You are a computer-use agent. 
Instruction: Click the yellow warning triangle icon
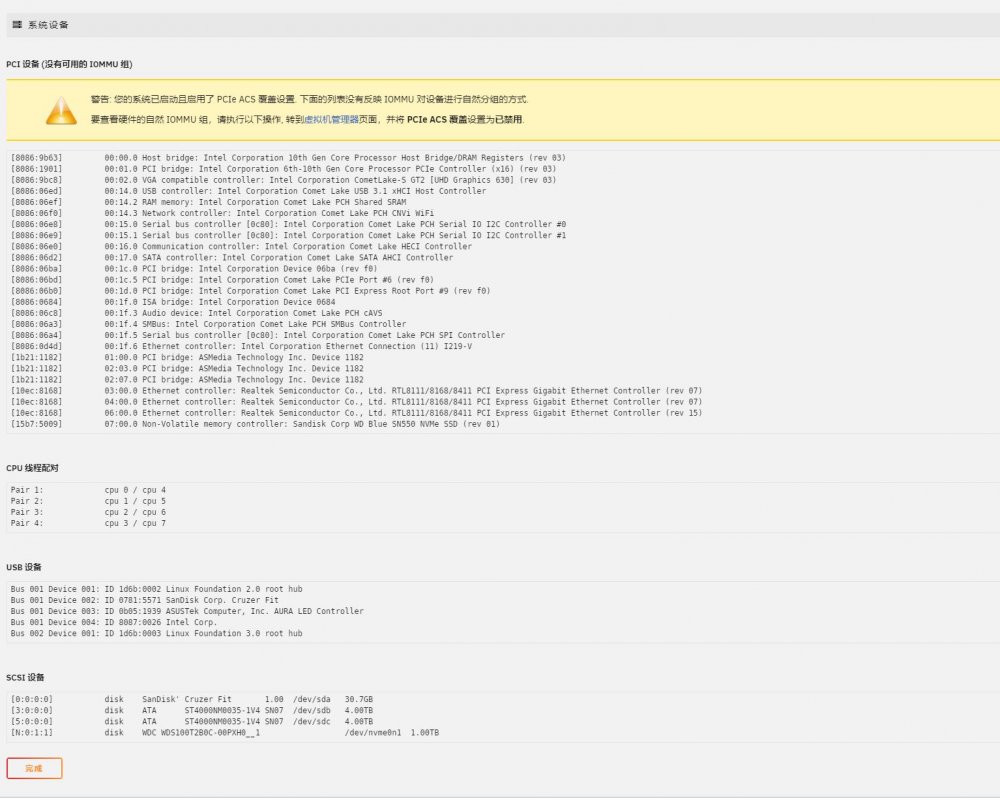click(x=61, y=110)
